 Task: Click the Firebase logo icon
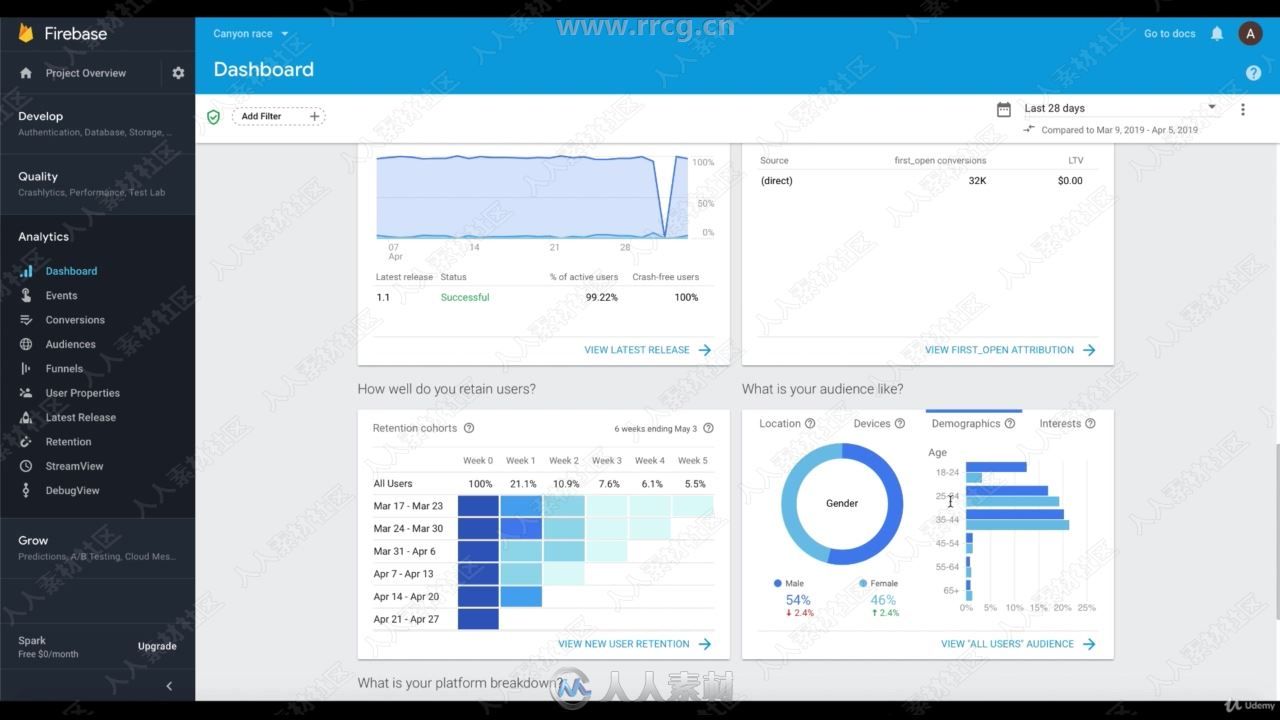(x=26, y=33)
